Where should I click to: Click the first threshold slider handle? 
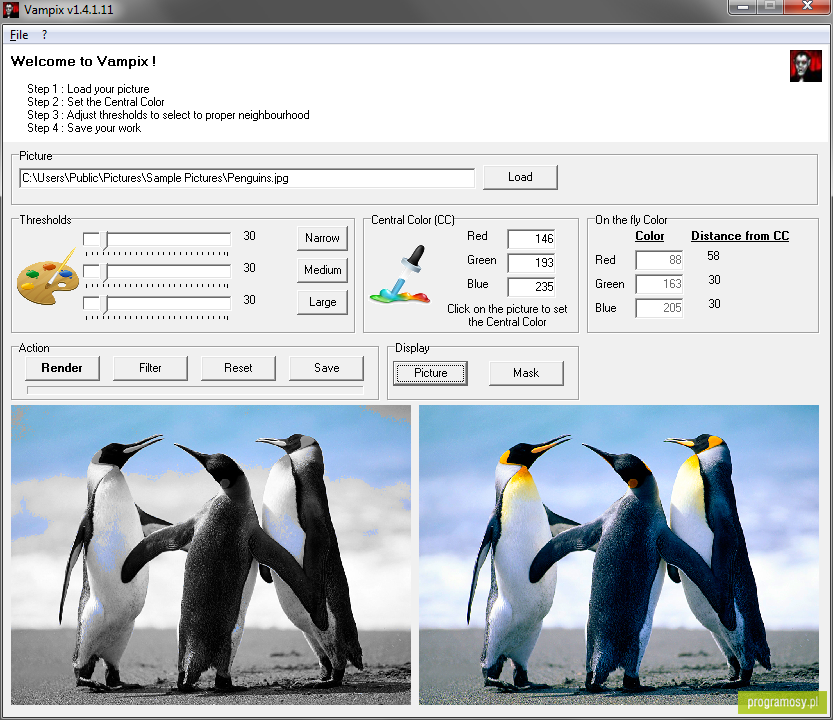tap(106, 240)
